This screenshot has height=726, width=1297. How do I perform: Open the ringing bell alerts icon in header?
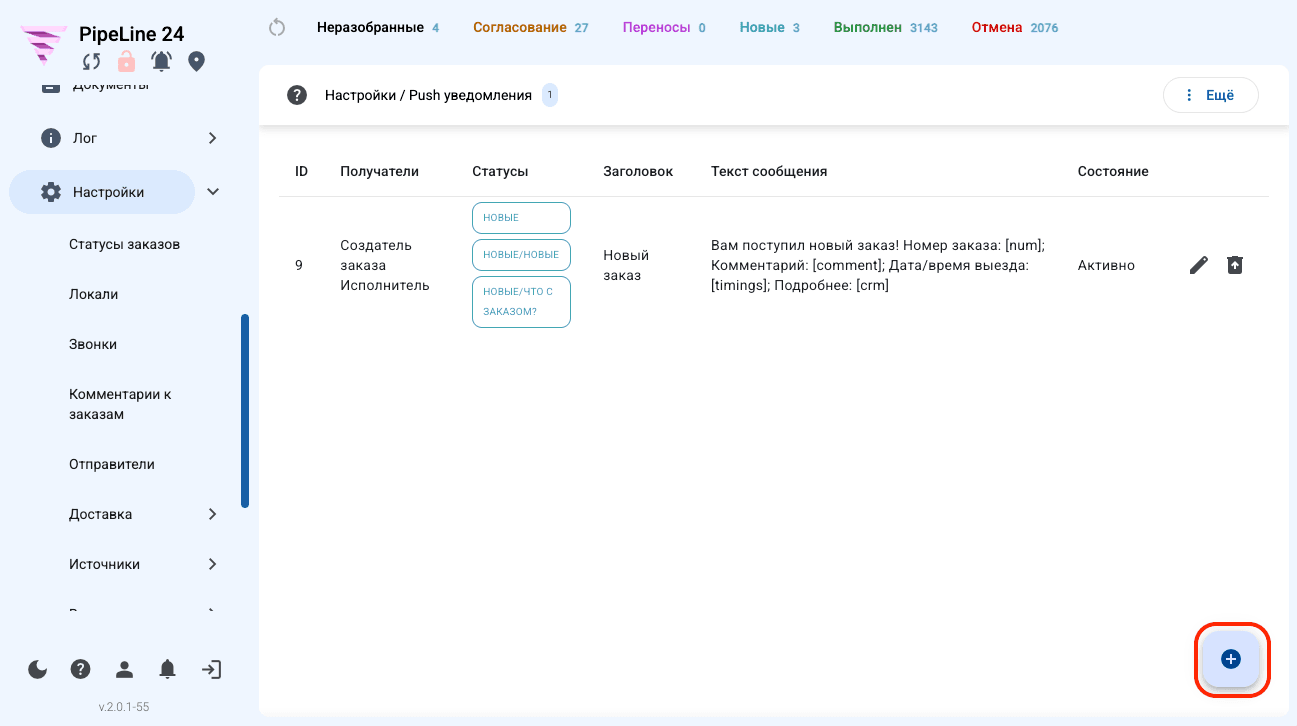pos(161,62)
